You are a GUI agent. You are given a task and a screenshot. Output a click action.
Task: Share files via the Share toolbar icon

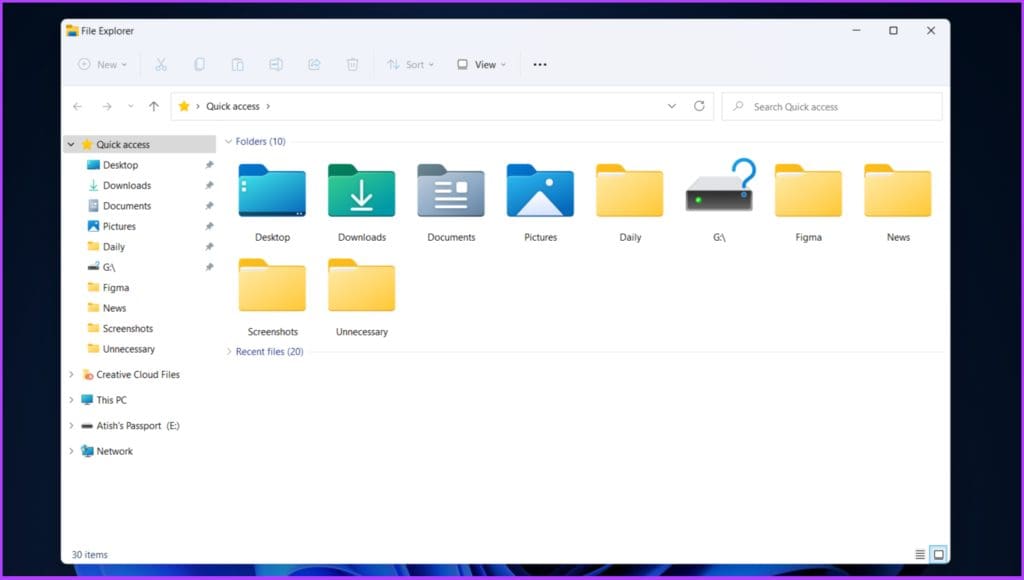314,64
